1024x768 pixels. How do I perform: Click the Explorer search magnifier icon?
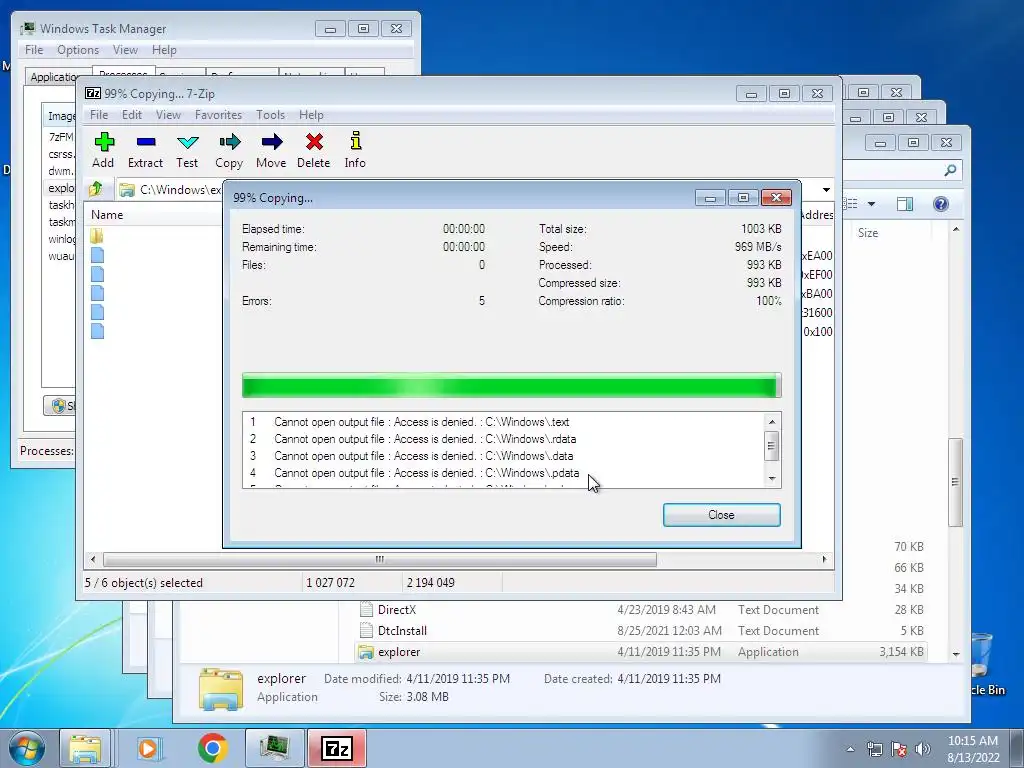pos(950,170)
